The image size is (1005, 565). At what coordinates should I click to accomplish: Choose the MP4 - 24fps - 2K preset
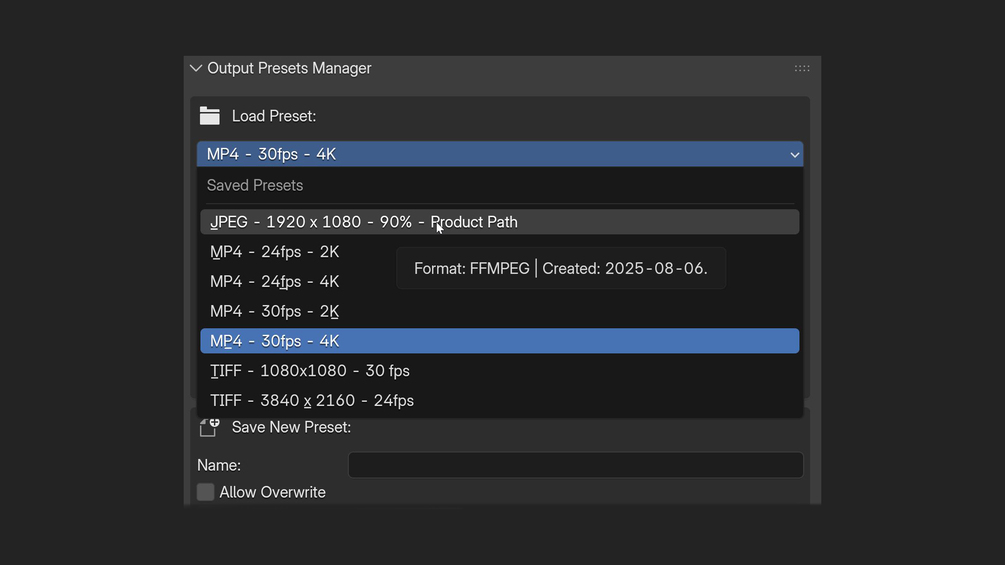(x=274, y=252)
